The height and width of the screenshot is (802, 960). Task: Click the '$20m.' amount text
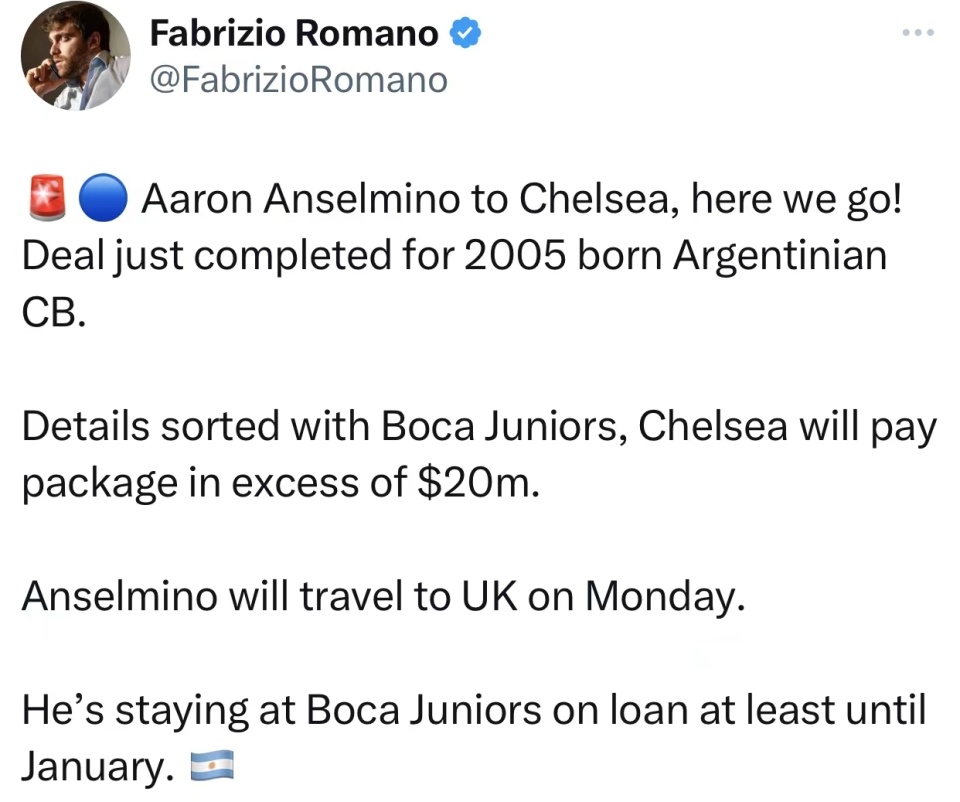click(478, 482)
